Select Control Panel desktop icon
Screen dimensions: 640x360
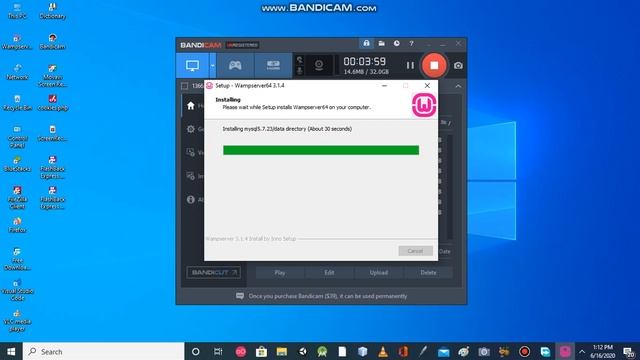17,137
